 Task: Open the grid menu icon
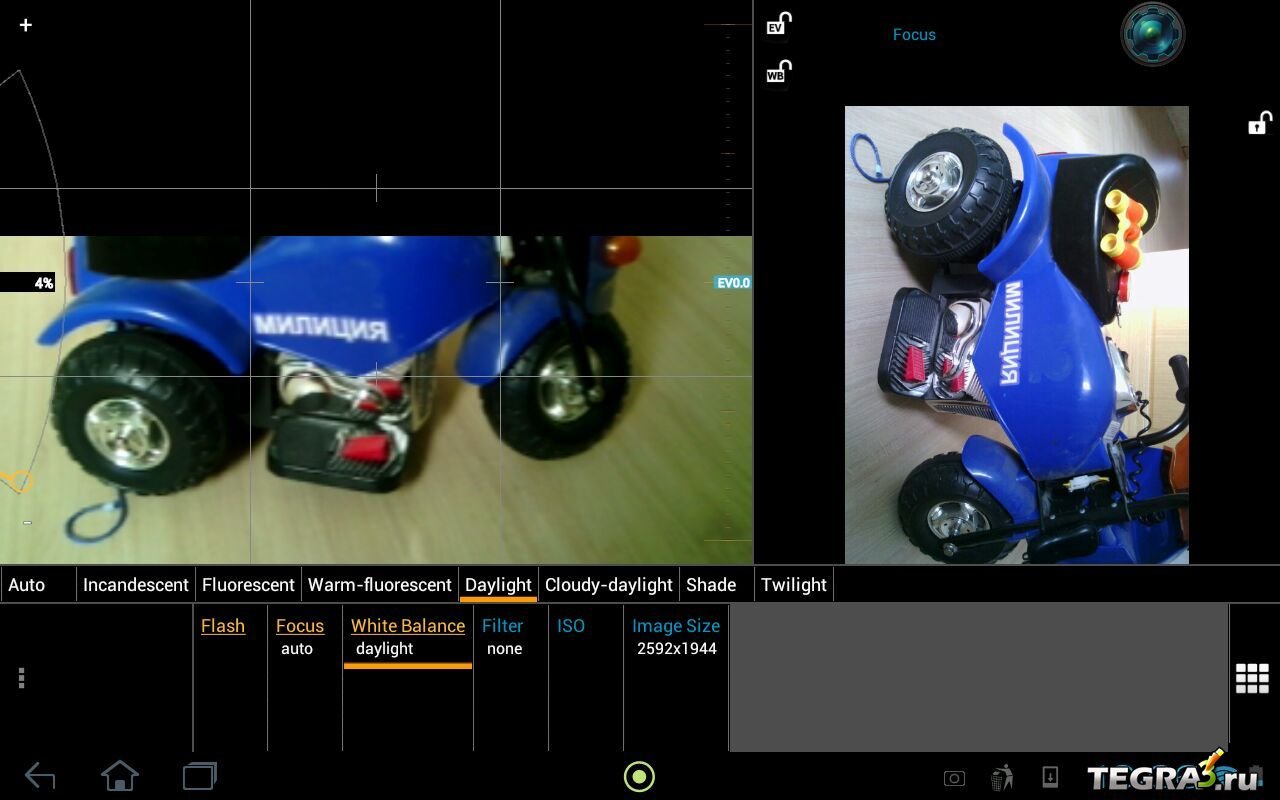[x=1252, y=678]
